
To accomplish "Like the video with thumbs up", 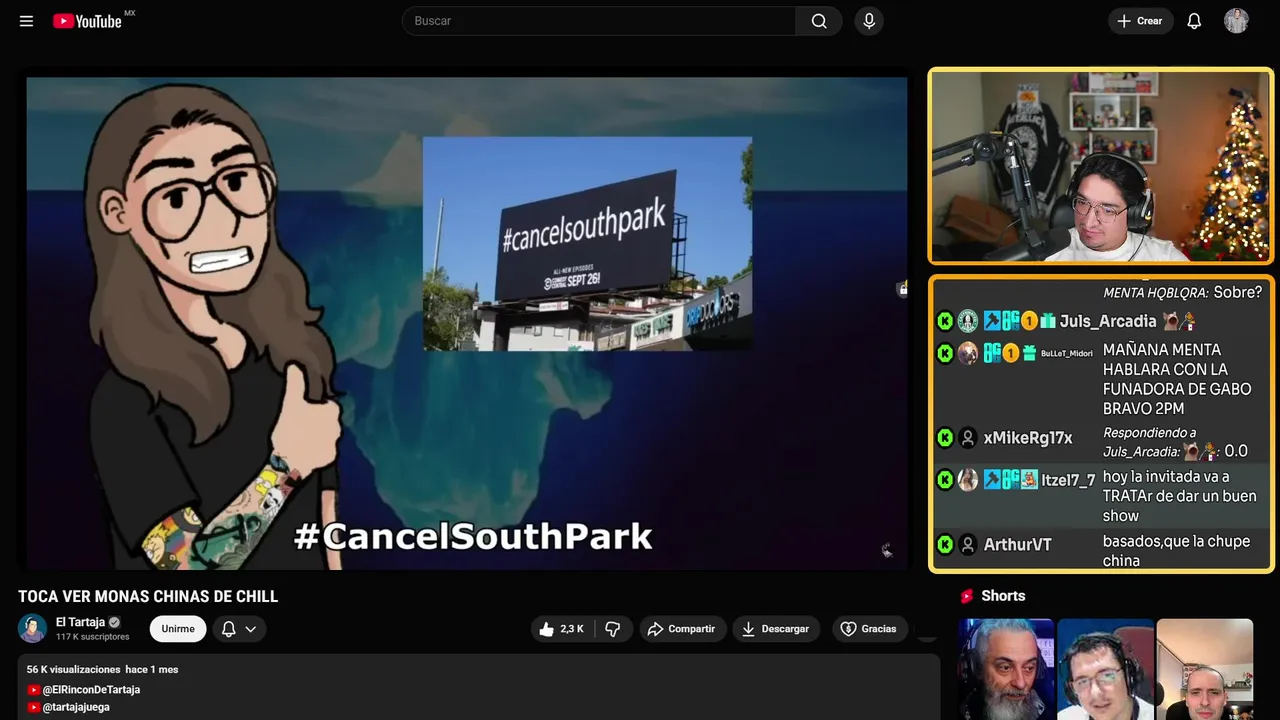I will pyautogui.click(x=561, y=629).
